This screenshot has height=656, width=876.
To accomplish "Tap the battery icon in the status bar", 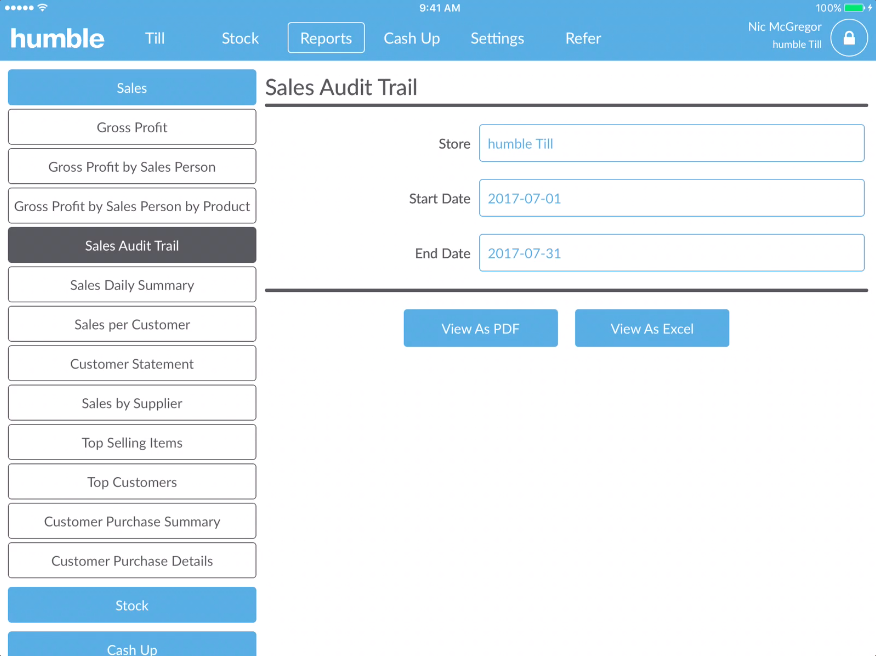I will pyautogui.click(x=854, y=8).
